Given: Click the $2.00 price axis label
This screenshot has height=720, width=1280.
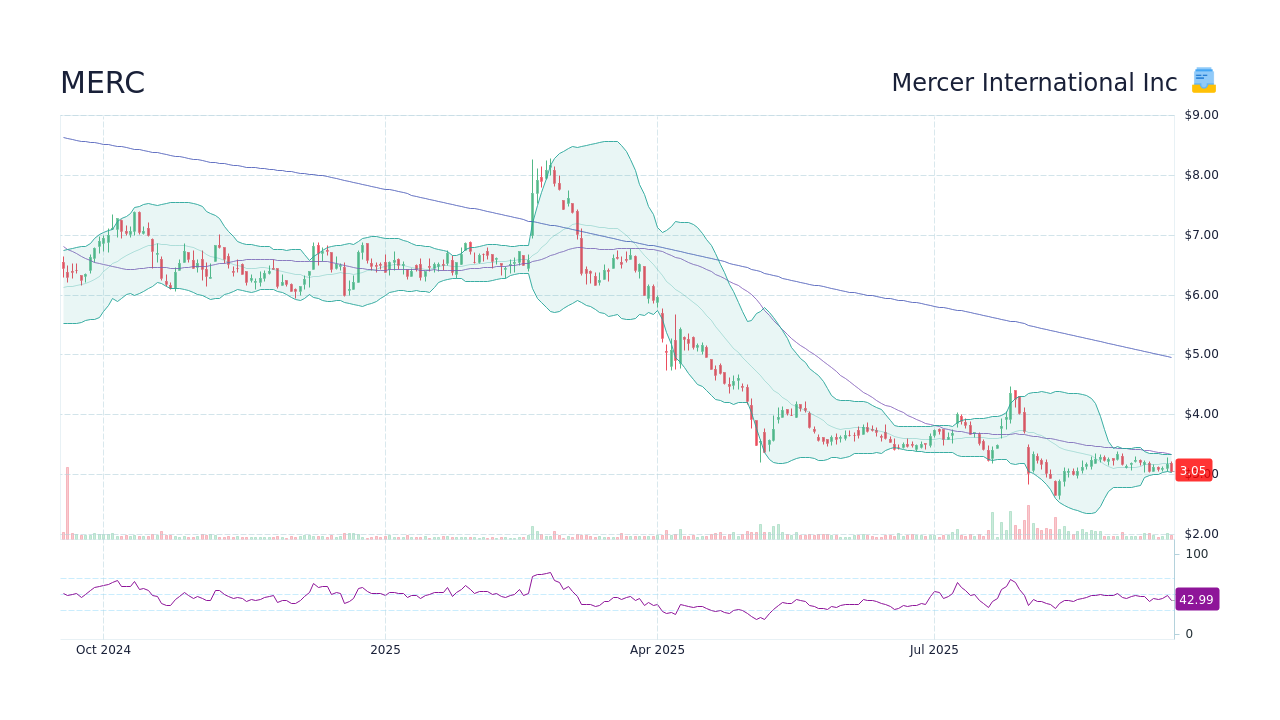Looking at the screenshot, I should click(1201, 534).
